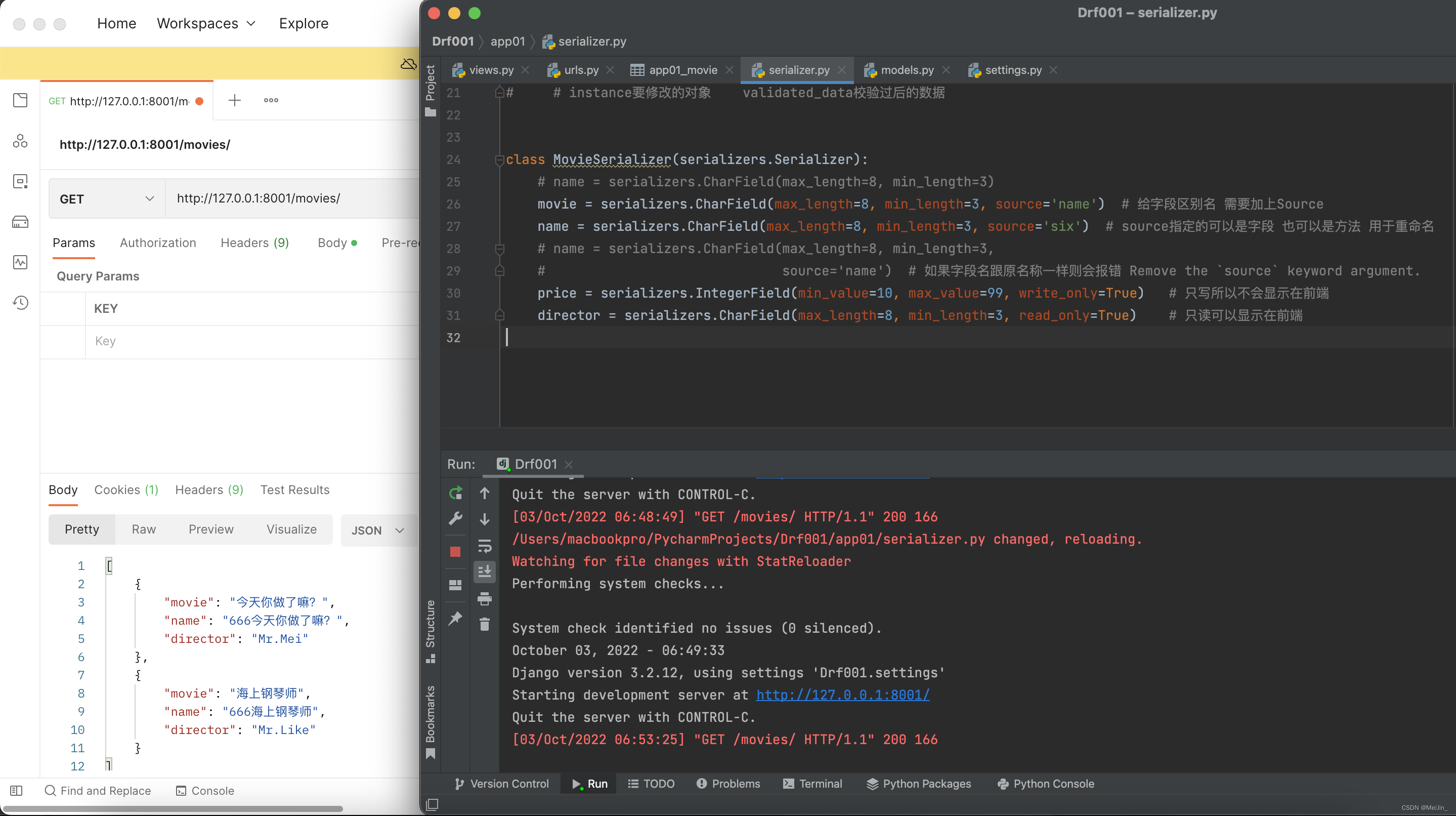
Task: Pin the Run tab
Action: pos(455,618)
